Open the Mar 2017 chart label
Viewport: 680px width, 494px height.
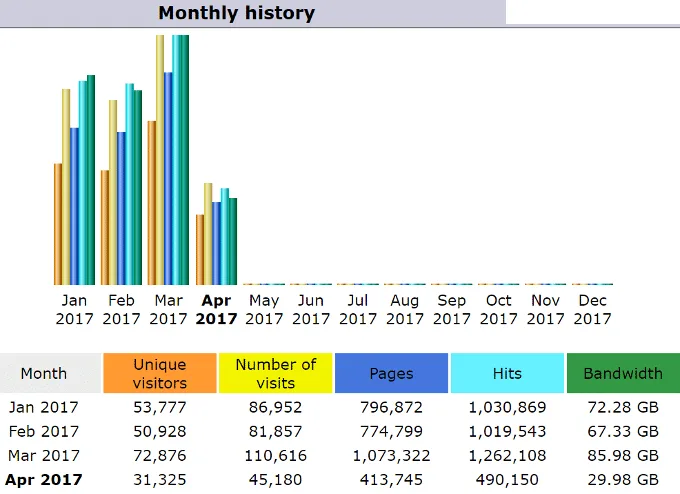pyautogui.click(x=168, y=309)
